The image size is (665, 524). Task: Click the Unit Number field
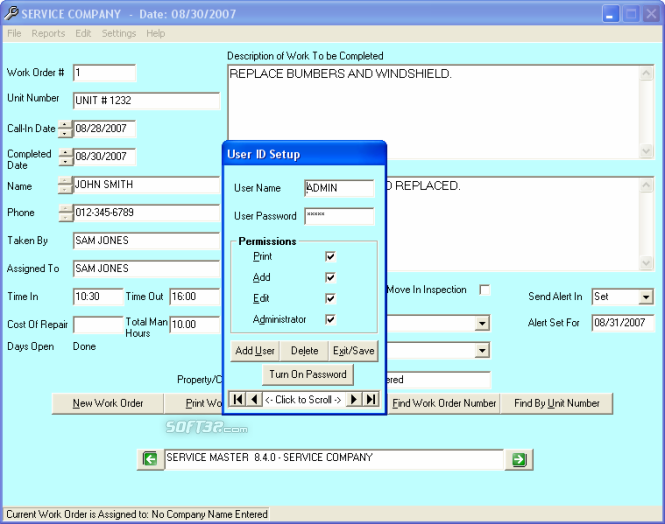tap(146, 101)
